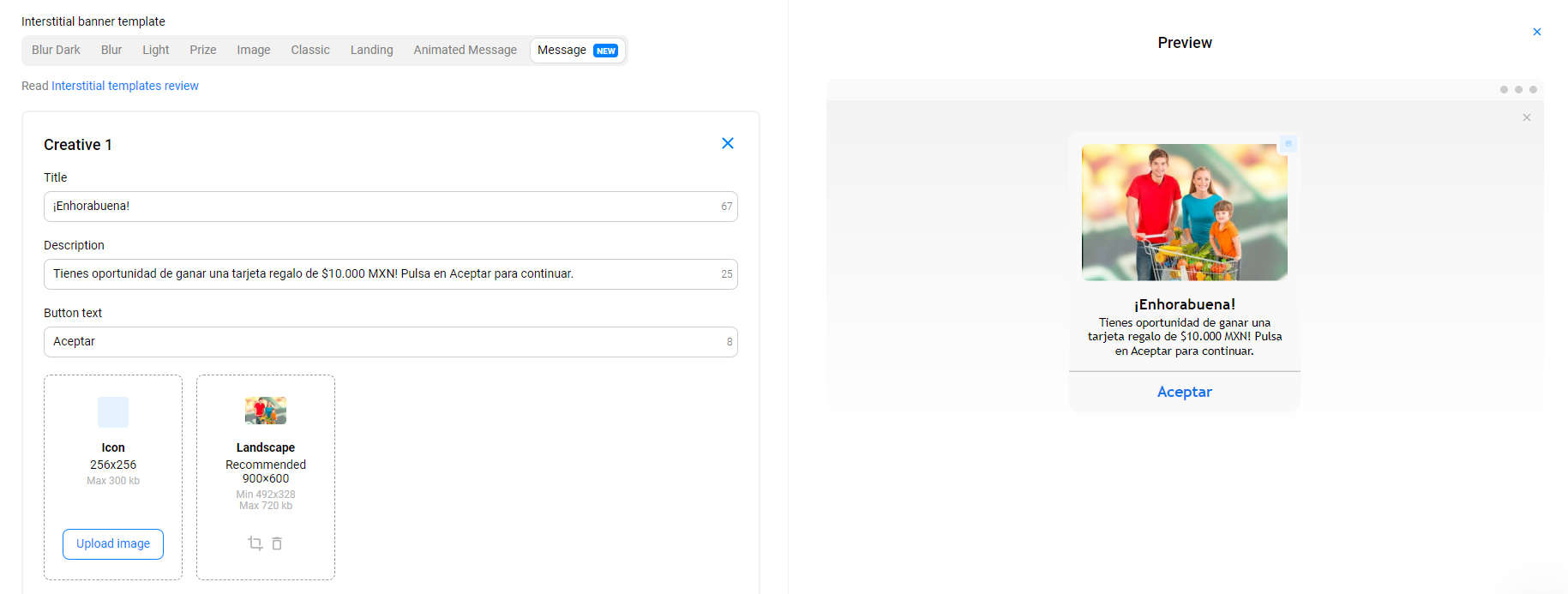This screenshot has height=594, width=1568.
Task: Select the Prize template
Action: 202,51
